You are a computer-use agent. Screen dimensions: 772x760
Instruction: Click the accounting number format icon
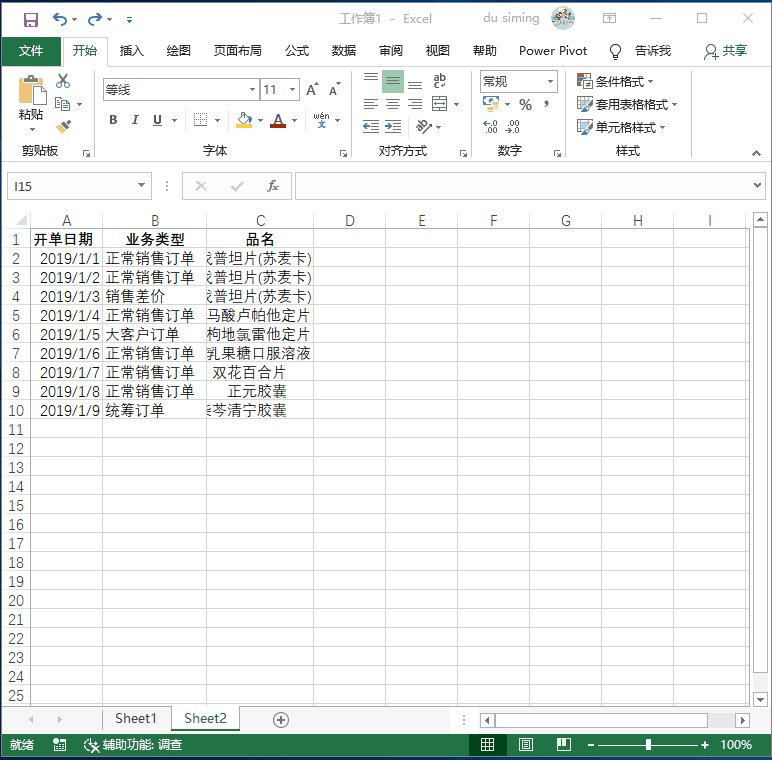(491, 103)
